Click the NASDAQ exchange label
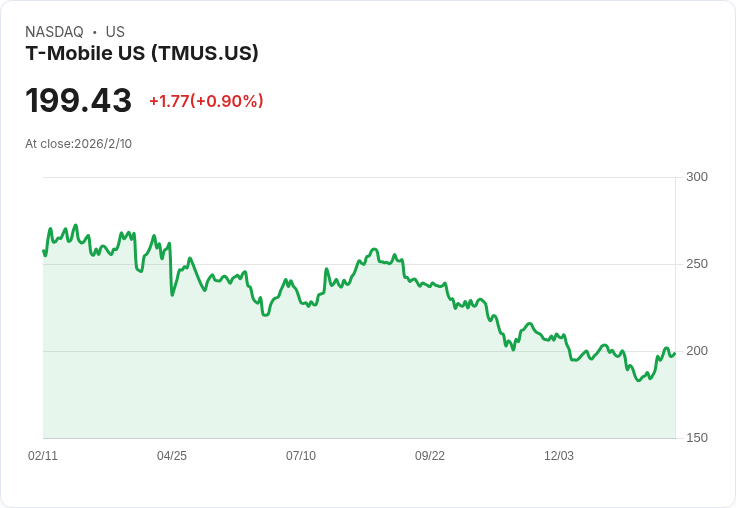736x508 pixels. pos(54,32)
